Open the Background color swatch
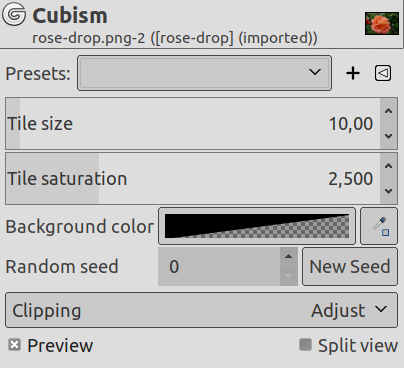404x368 pixels. tap(257, 226)
